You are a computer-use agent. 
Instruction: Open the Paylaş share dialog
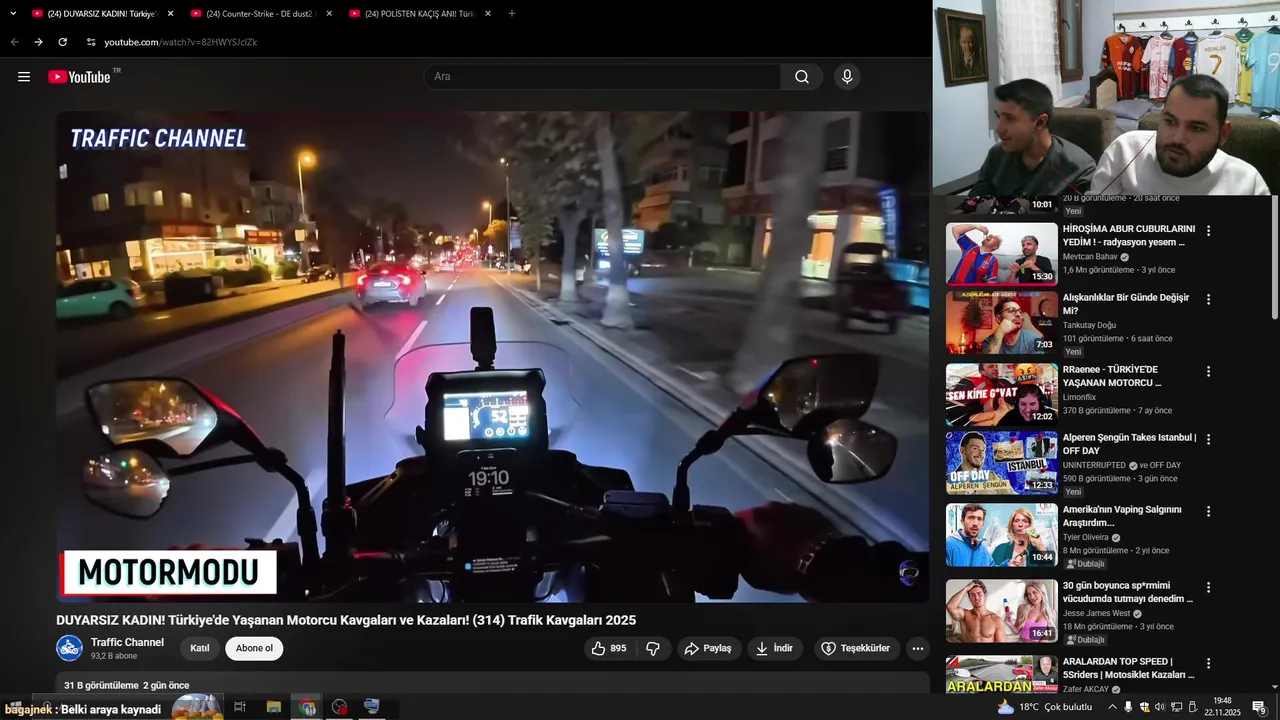709,648
